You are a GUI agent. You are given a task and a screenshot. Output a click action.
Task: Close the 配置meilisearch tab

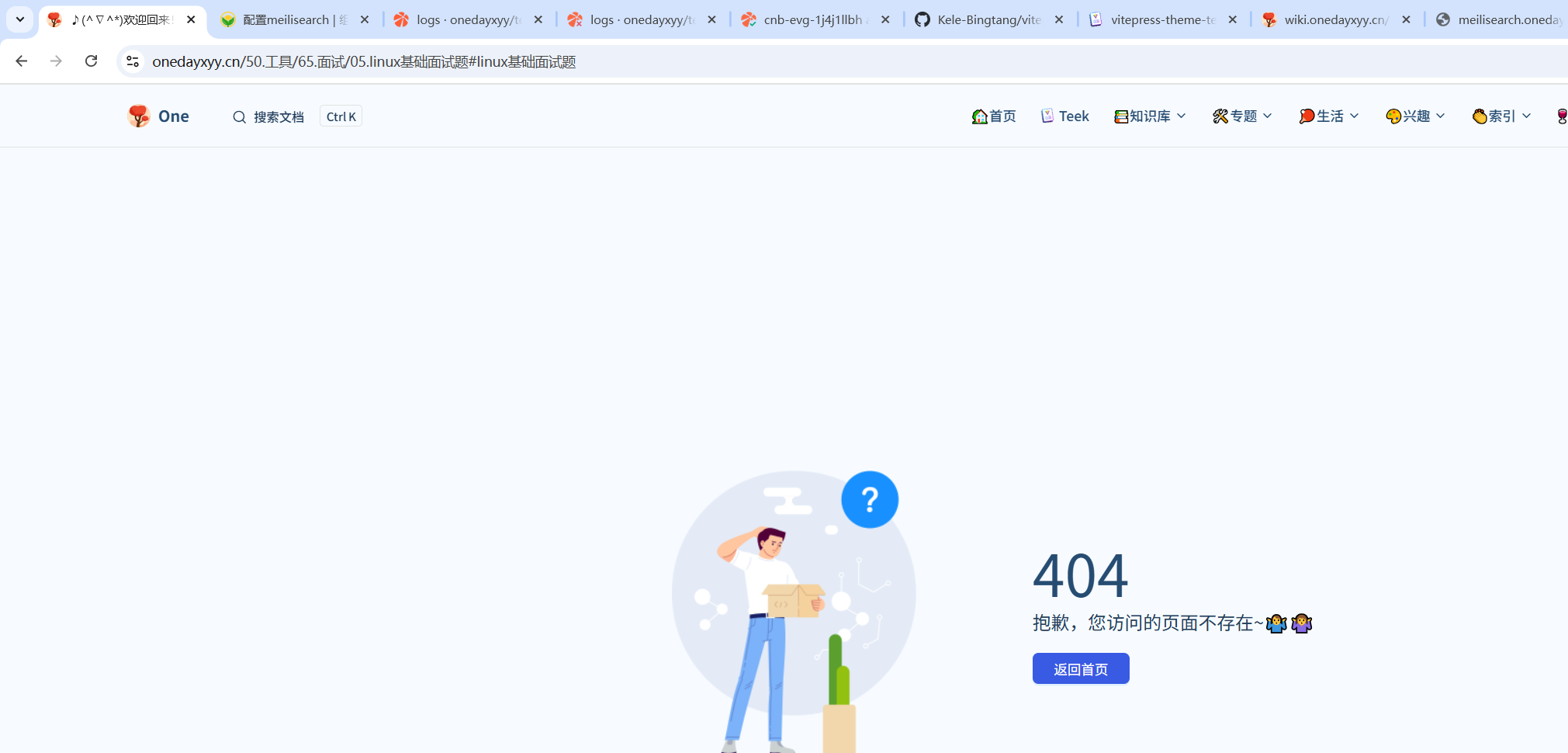coord(365,19)
